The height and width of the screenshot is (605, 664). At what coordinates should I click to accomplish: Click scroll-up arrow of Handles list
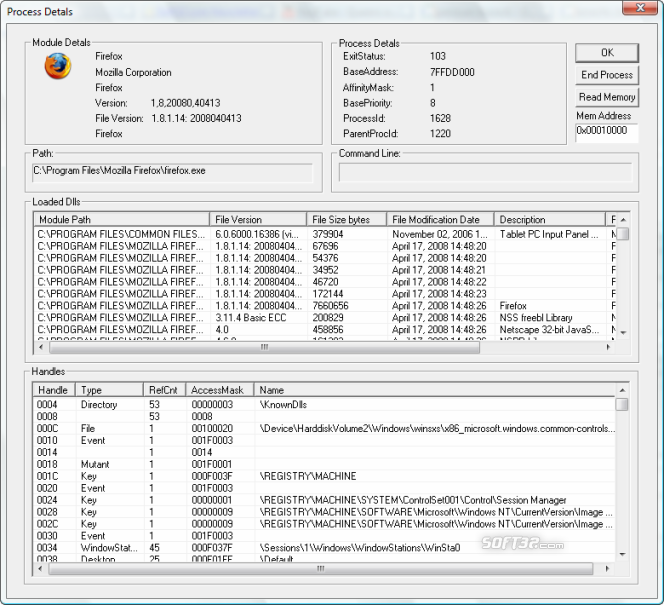622,390
